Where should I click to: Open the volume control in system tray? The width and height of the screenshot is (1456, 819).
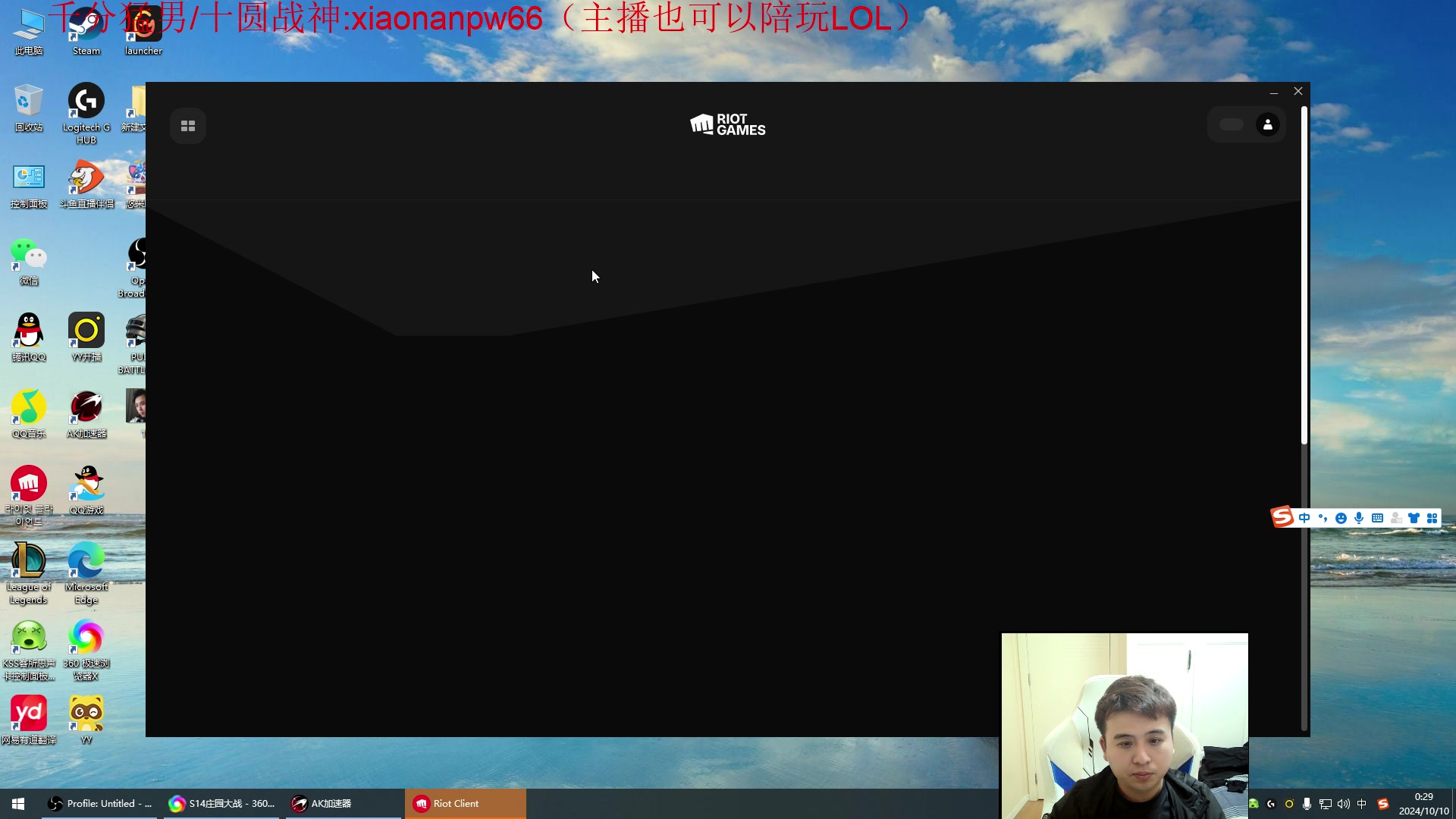pos(1344,804)
